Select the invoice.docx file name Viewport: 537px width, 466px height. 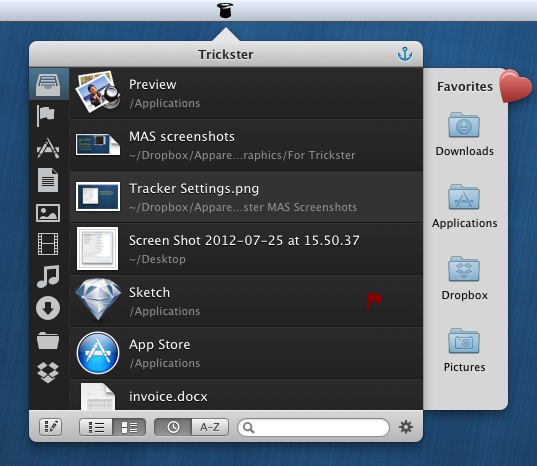click(168, 396)
